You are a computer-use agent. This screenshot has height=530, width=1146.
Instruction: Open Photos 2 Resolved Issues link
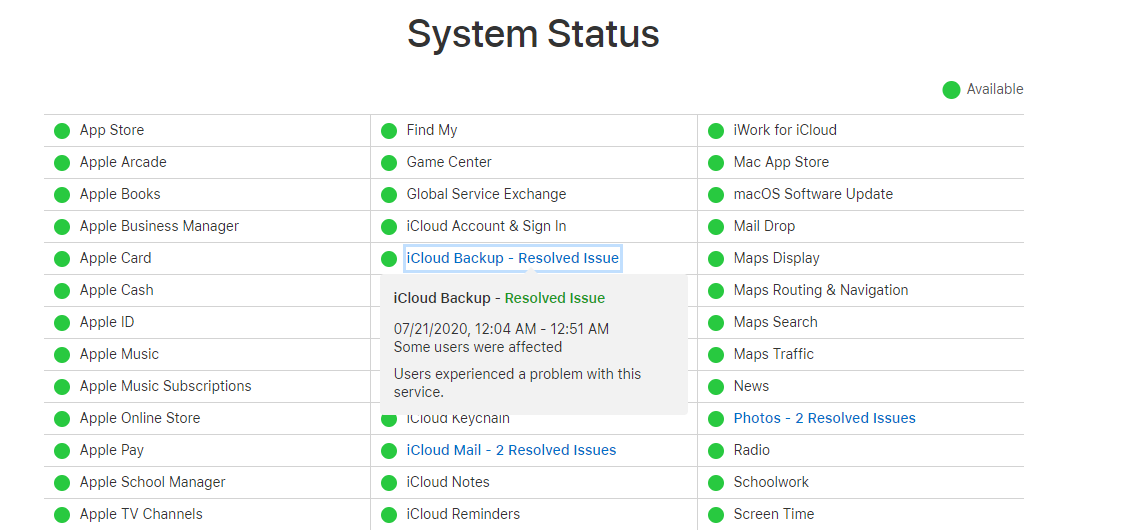824,418
